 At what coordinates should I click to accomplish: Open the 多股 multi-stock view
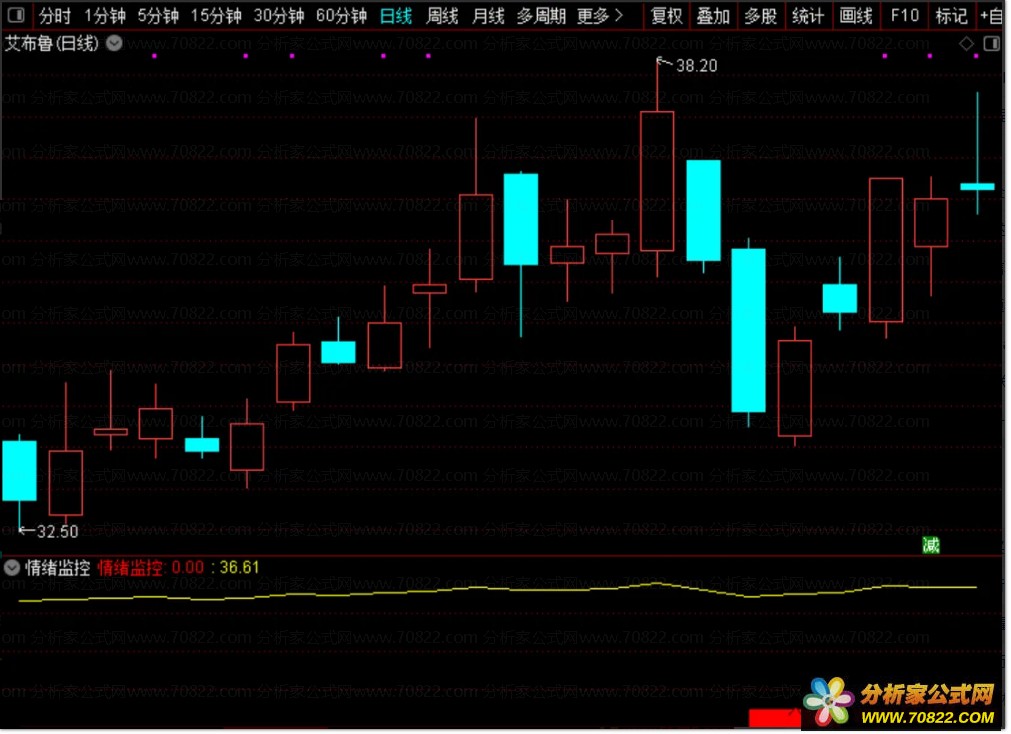[760, 15]
